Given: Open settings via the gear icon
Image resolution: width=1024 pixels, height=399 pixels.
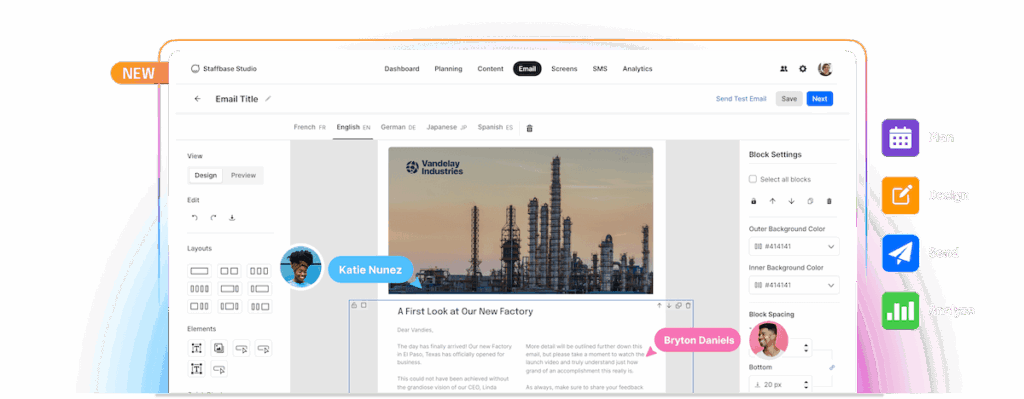Looking at the screenshot, I should point(803,69).
